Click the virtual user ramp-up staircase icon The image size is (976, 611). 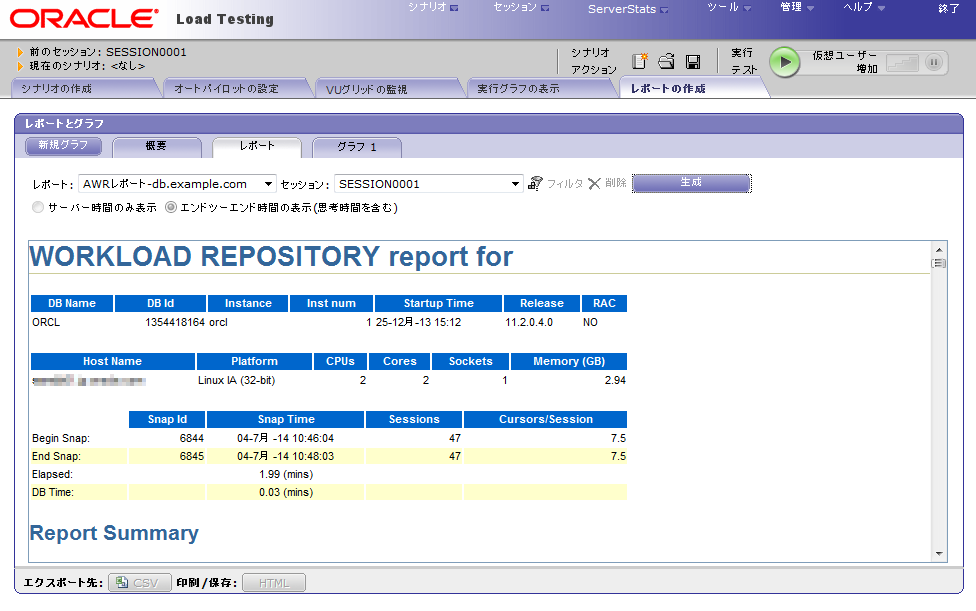click(902, 62)
